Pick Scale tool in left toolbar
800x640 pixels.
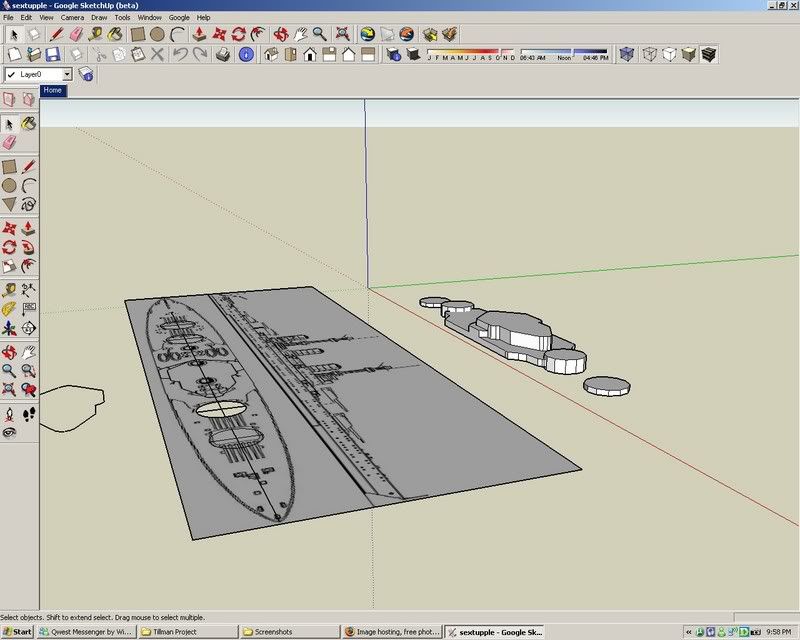pos(9,266)
